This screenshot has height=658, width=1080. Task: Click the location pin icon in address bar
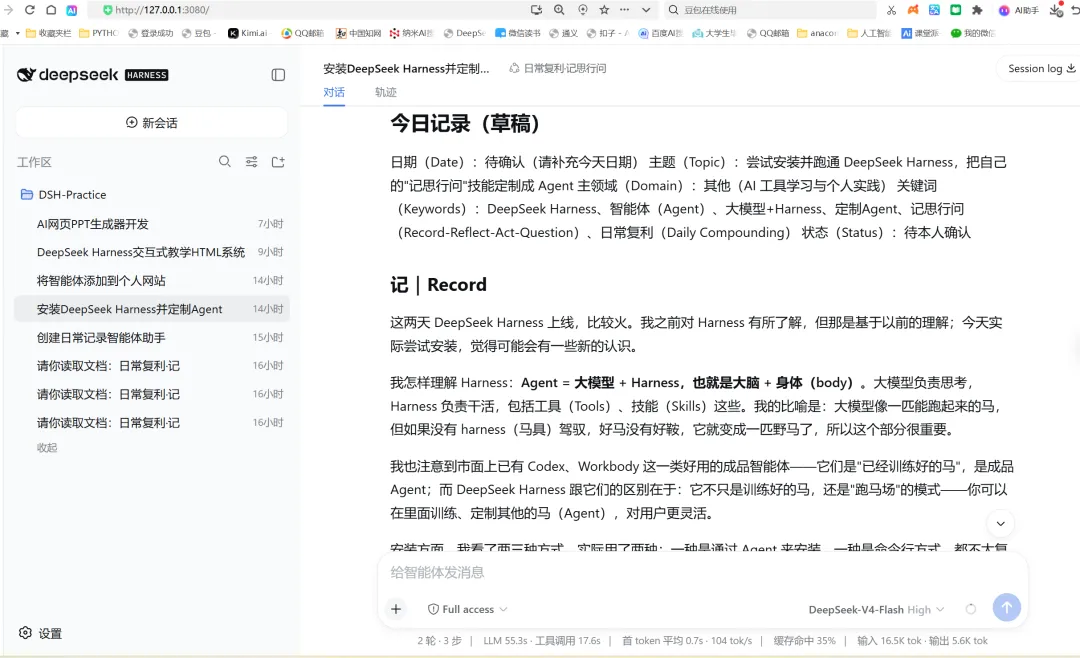click(583, 10)
